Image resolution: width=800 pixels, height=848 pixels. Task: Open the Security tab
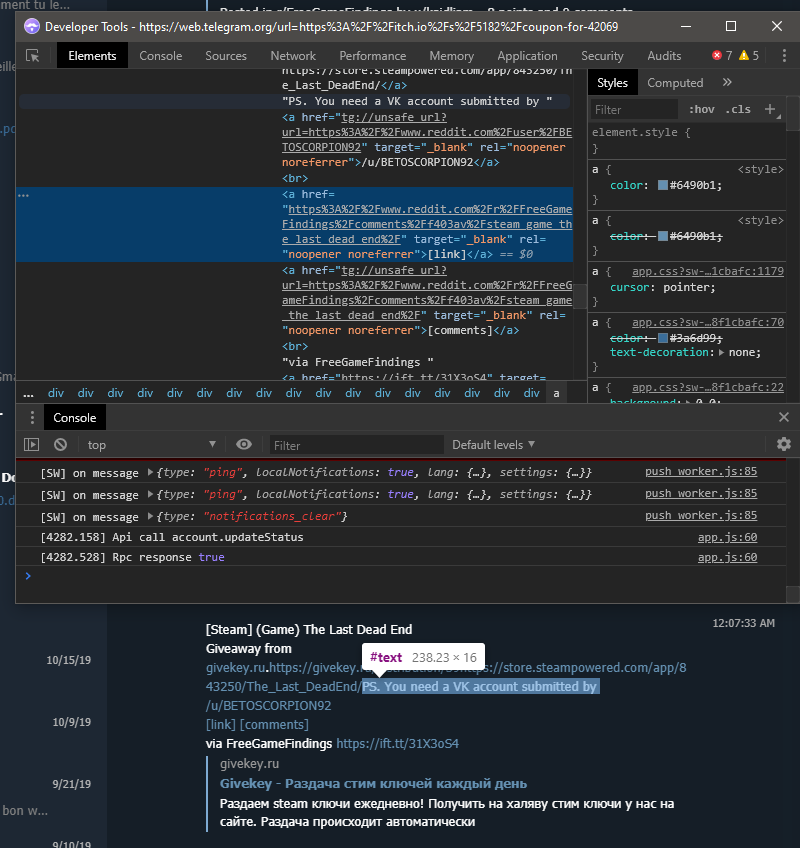tap(602, 56)
